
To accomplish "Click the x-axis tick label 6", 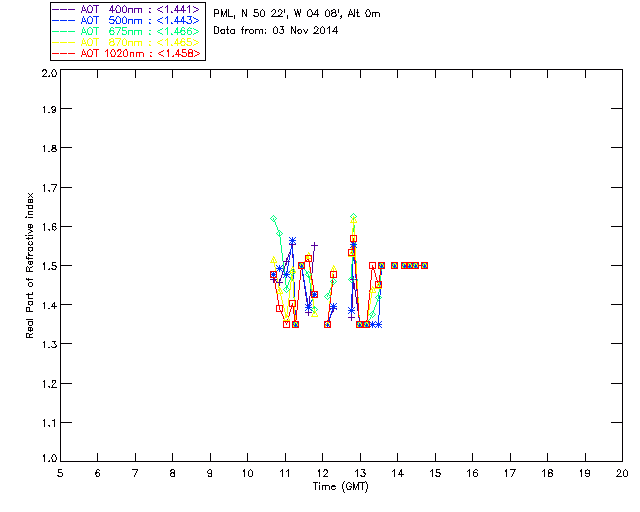I will point(98,473).
